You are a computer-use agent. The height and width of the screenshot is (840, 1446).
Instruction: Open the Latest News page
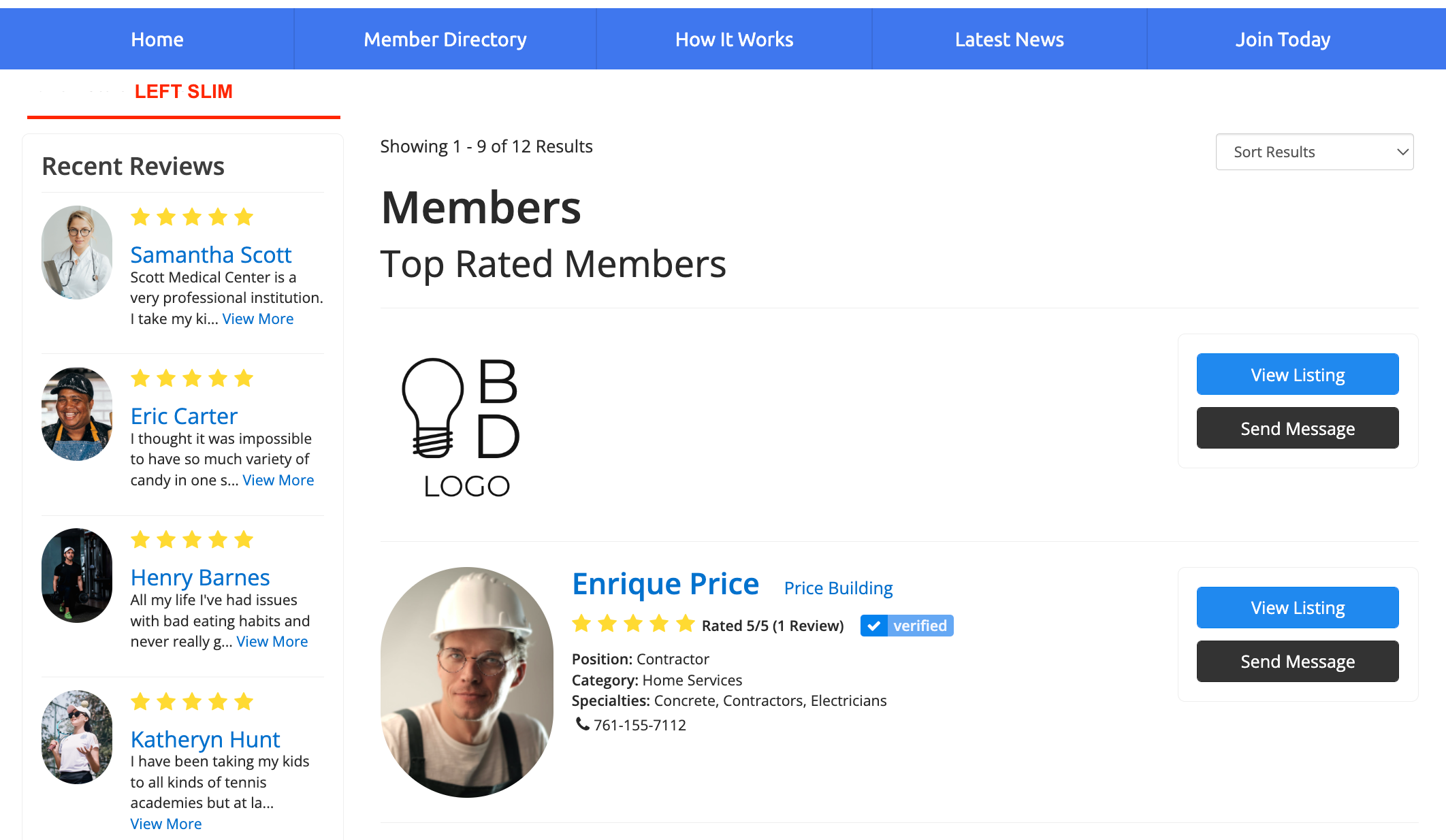[x=1009, y=39]
